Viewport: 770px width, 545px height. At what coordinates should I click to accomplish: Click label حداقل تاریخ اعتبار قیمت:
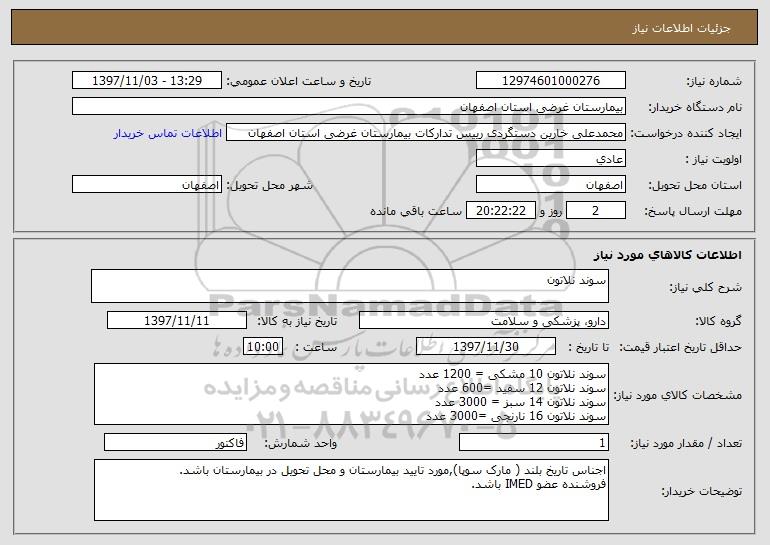(x=681, y=347)
